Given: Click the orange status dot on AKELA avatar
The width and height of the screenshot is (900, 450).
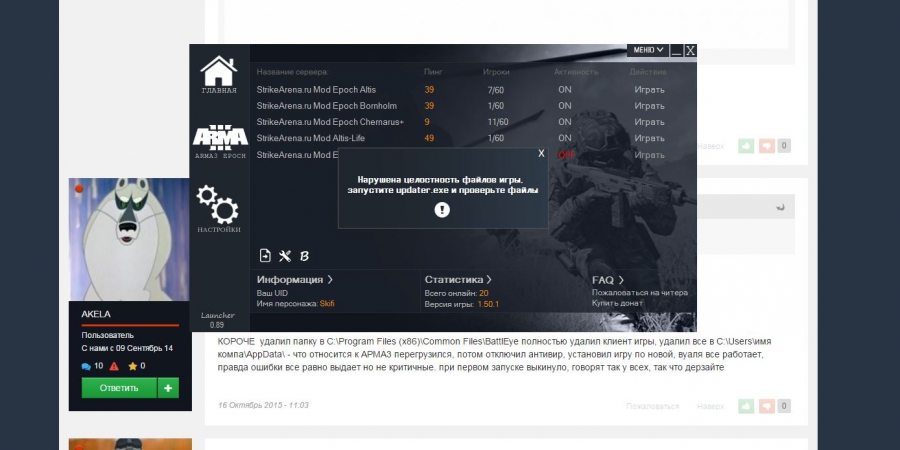Looking at the screenshot, I should 79,188.
